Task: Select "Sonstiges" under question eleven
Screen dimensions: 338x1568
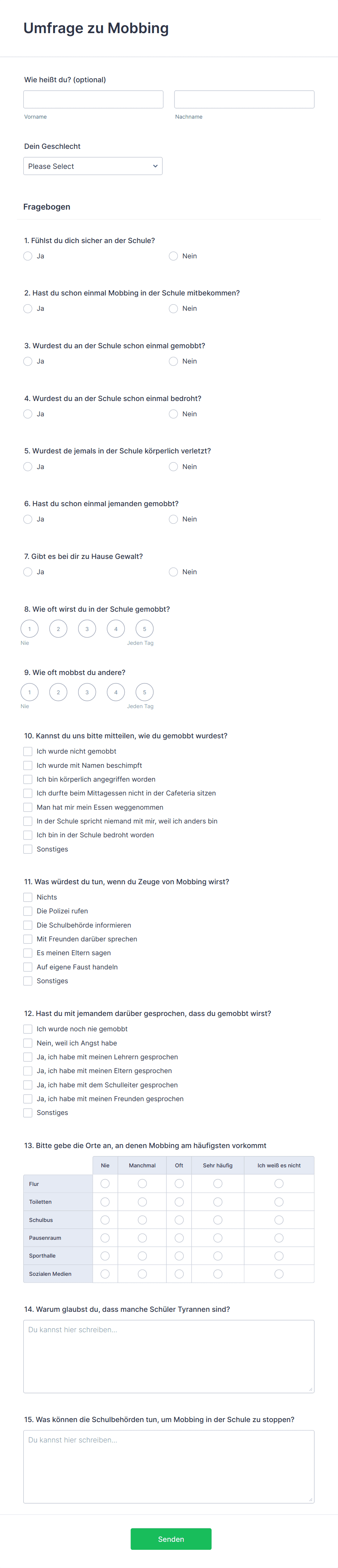Action: click(28, 981)
